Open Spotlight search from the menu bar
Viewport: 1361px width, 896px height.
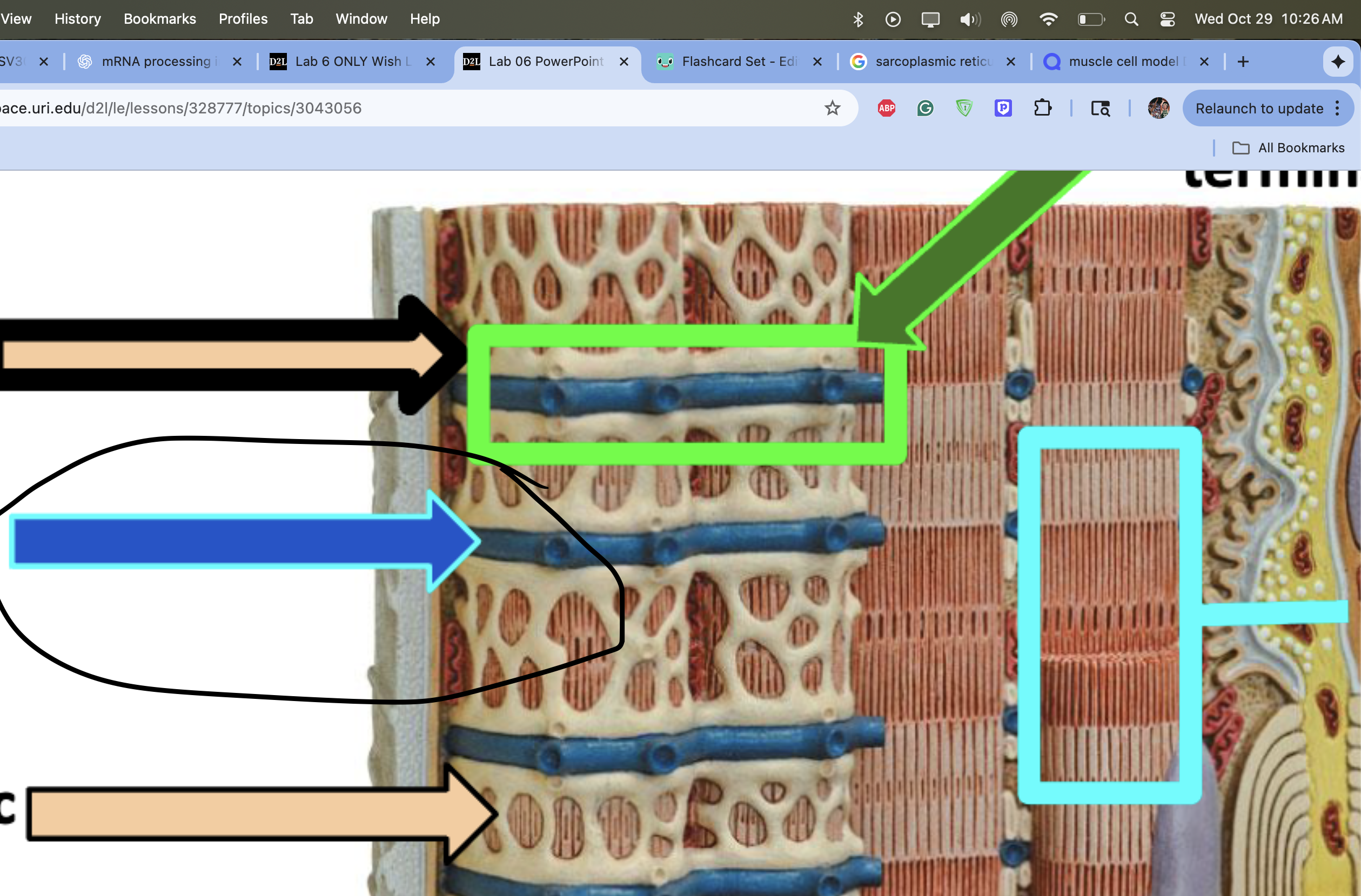coord(1132,19)
